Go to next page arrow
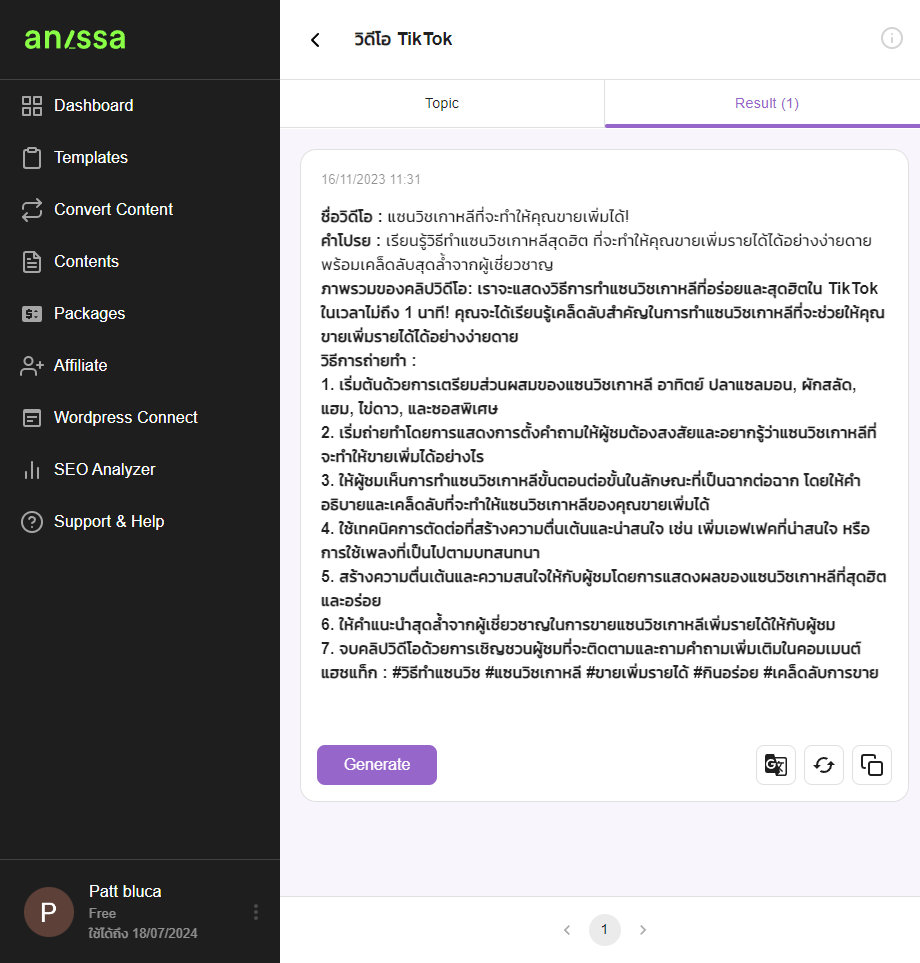 coord(642,930)
